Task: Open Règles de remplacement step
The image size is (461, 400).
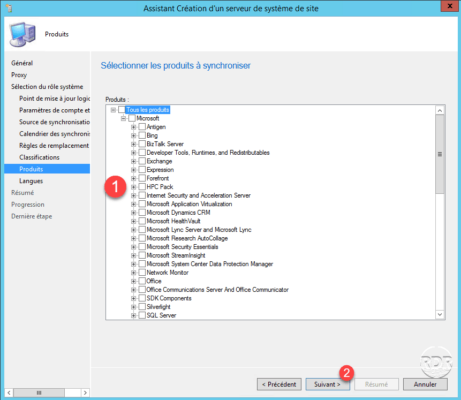Action: point(54,146)
